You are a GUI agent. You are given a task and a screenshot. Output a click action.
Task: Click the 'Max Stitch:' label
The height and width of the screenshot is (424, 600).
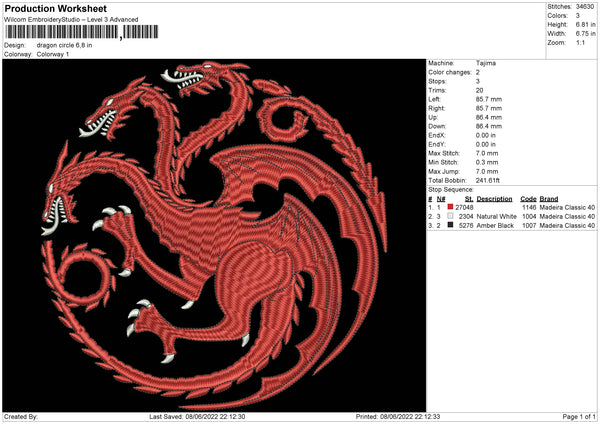[x=444, y=153]
